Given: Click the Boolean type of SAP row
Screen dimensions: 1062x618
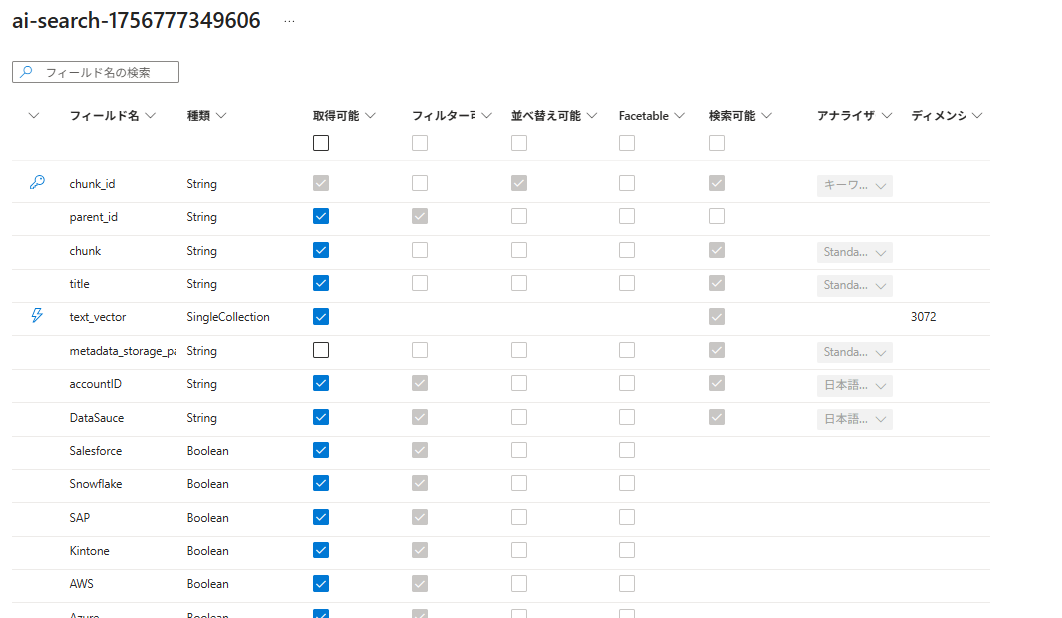Looking at the screenshot, I should tap(207, 518).
